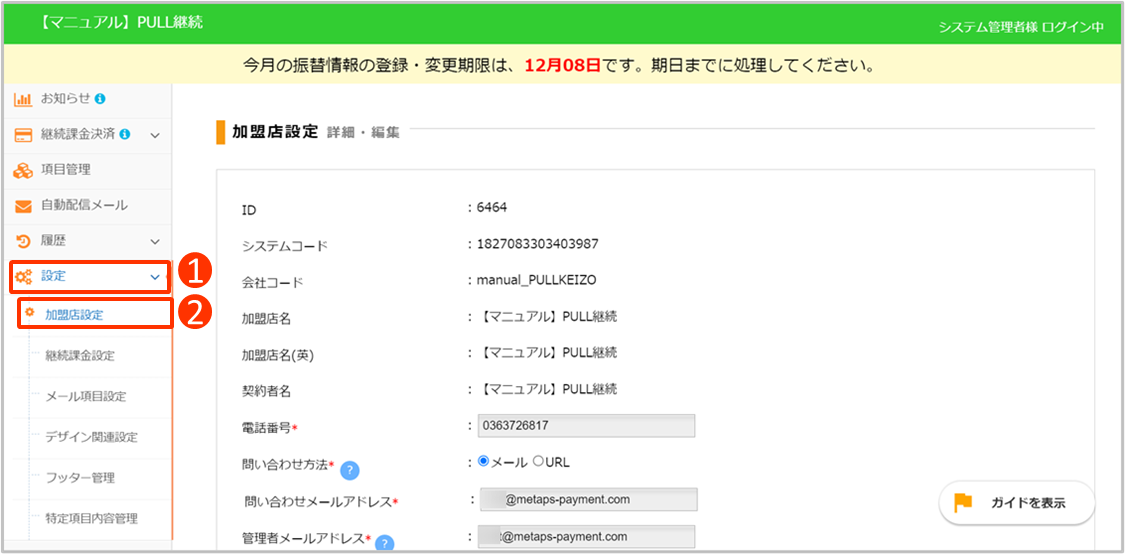This screenshot has width=1125, height=554.
Task: Click the history clock icon for 履歴
Action: tap(22, 241)
